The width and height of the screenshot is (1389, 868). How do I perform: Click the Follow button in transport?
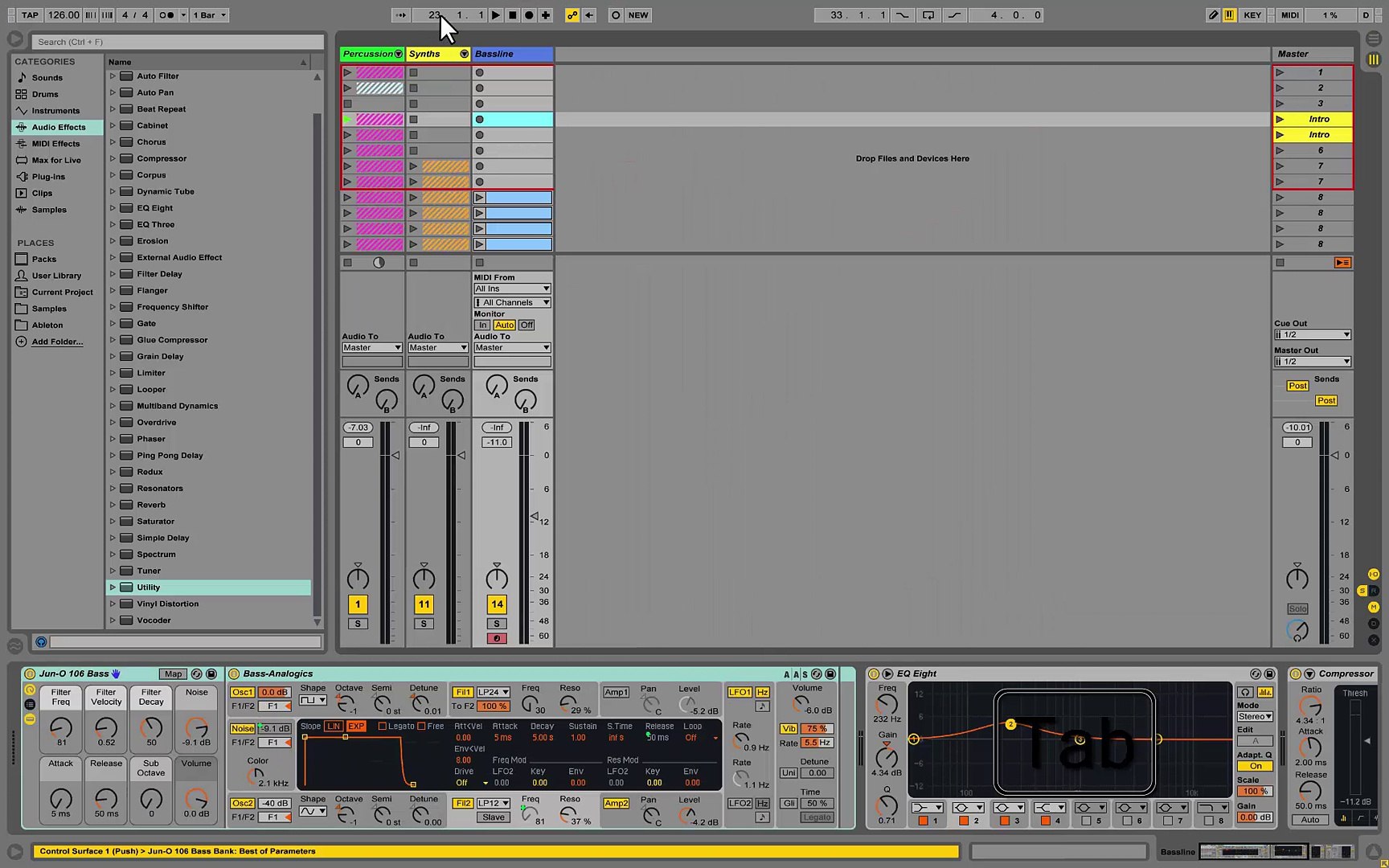click(400, 15)
